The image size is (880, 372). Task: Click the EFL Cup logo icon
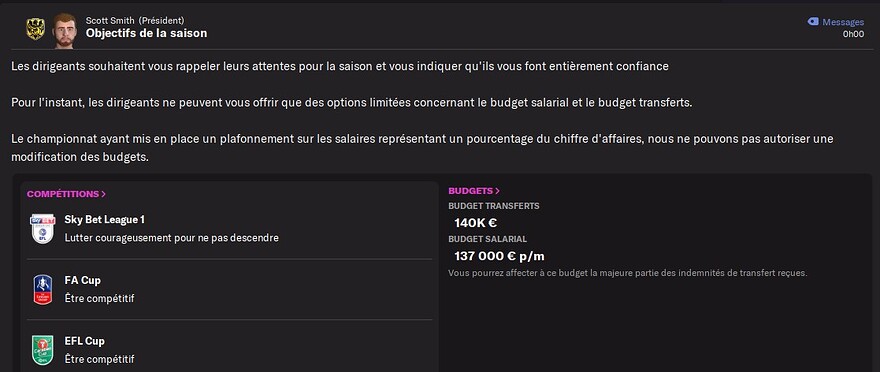[x=43, y=350]
